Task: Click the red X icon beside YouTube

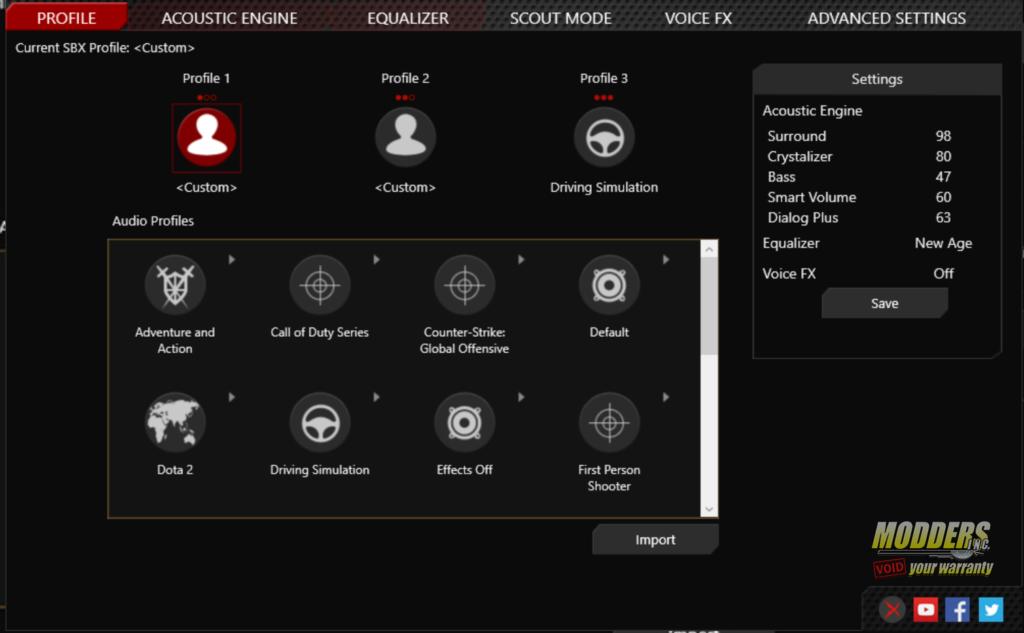Action: pos(892,609)
